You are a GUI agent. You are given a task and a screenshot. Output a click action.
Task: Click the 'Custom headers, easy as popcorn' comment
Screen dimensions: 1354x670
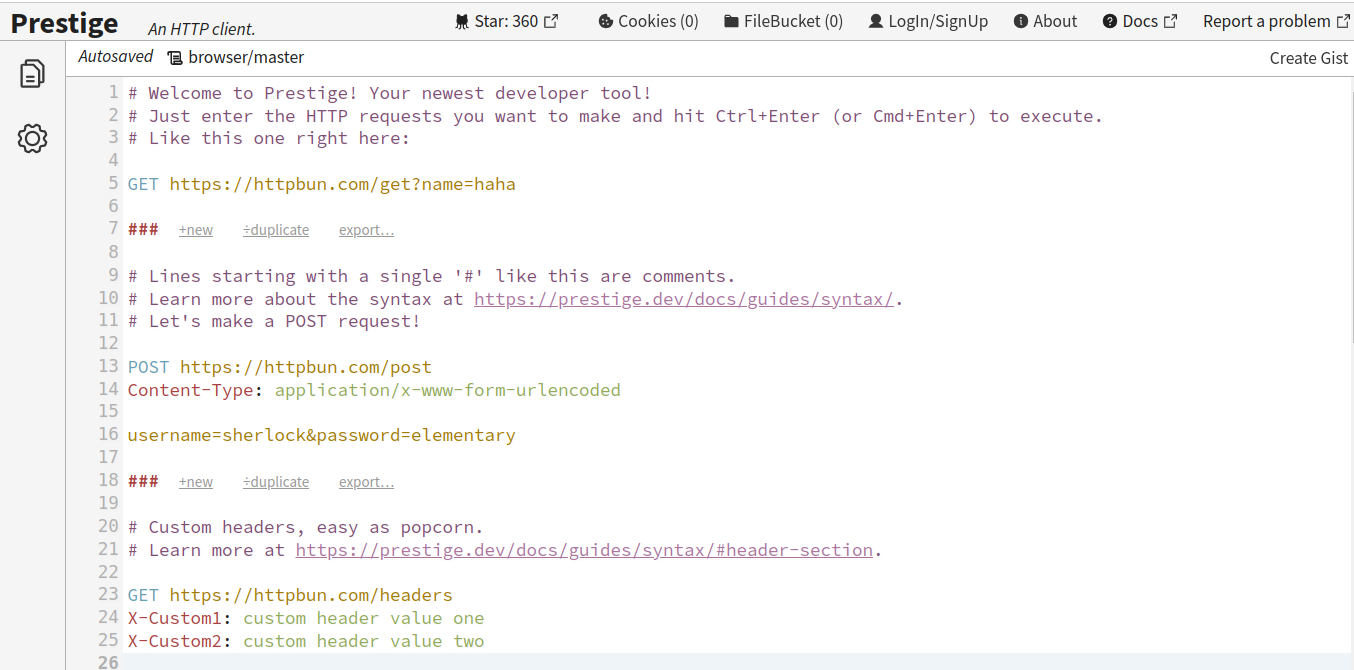pos(306,527)
